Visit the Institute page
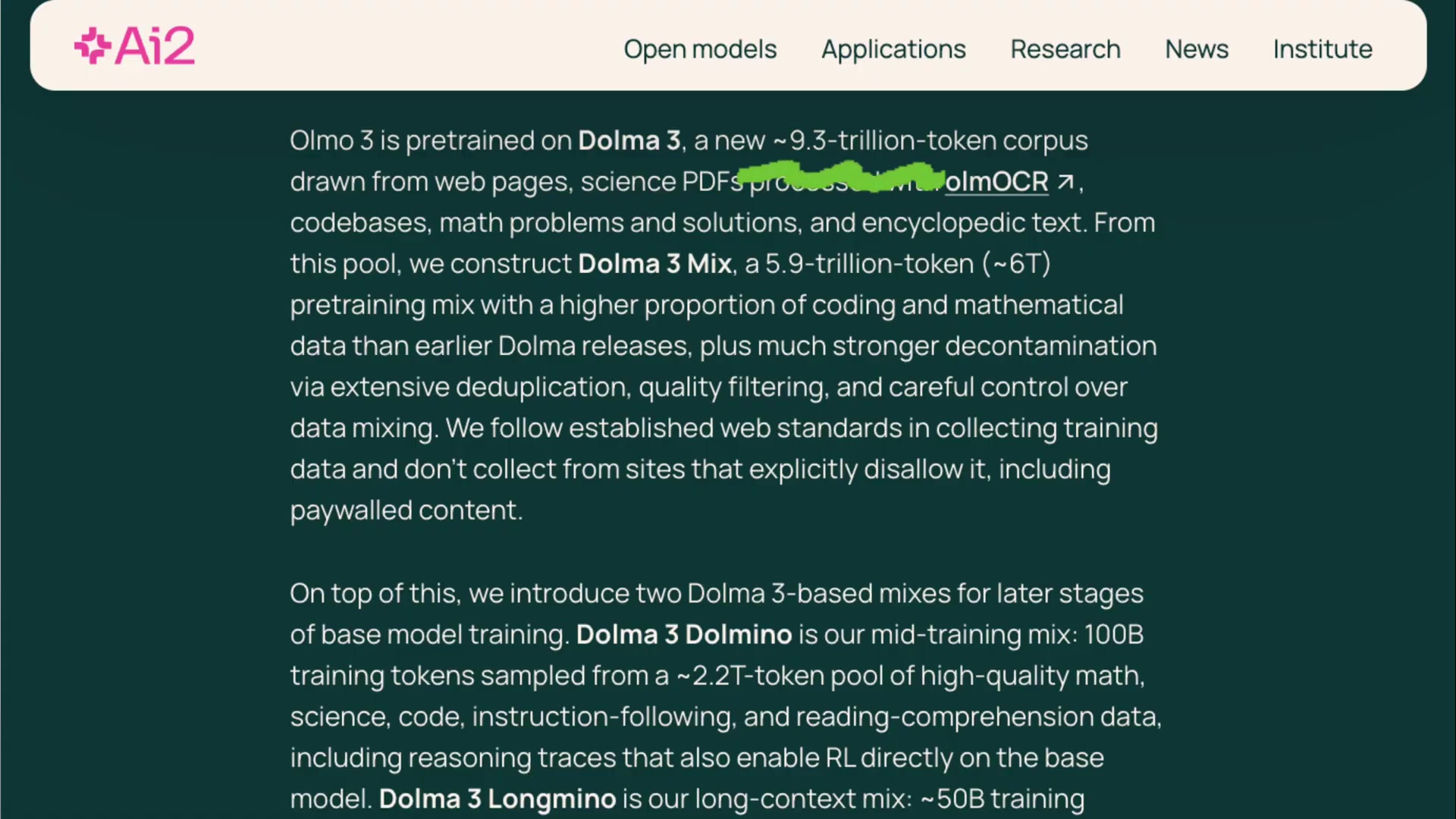This screenshot has width=1456, height=819. [x=1323, y=49]
